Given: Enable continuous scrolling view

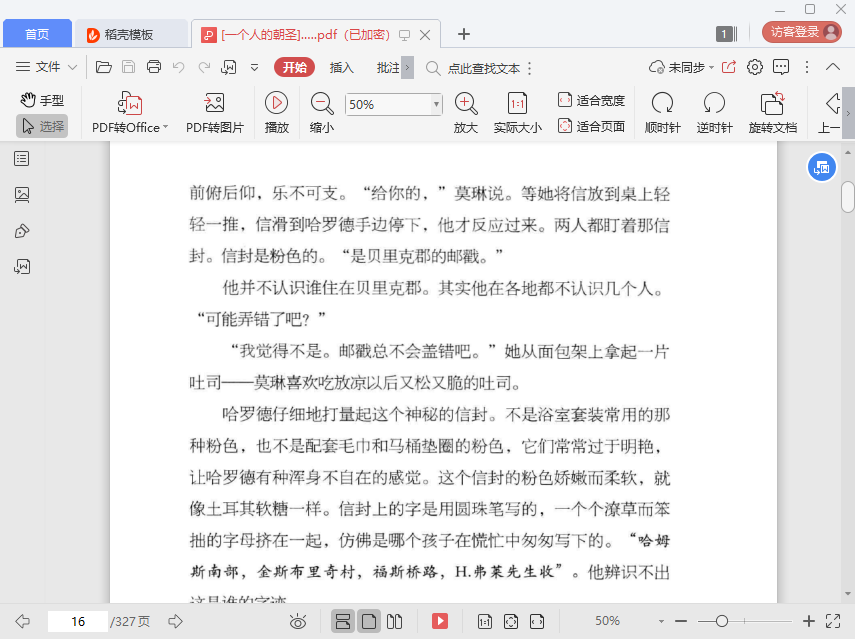Looking at the screenshot, I should point(343,621).
